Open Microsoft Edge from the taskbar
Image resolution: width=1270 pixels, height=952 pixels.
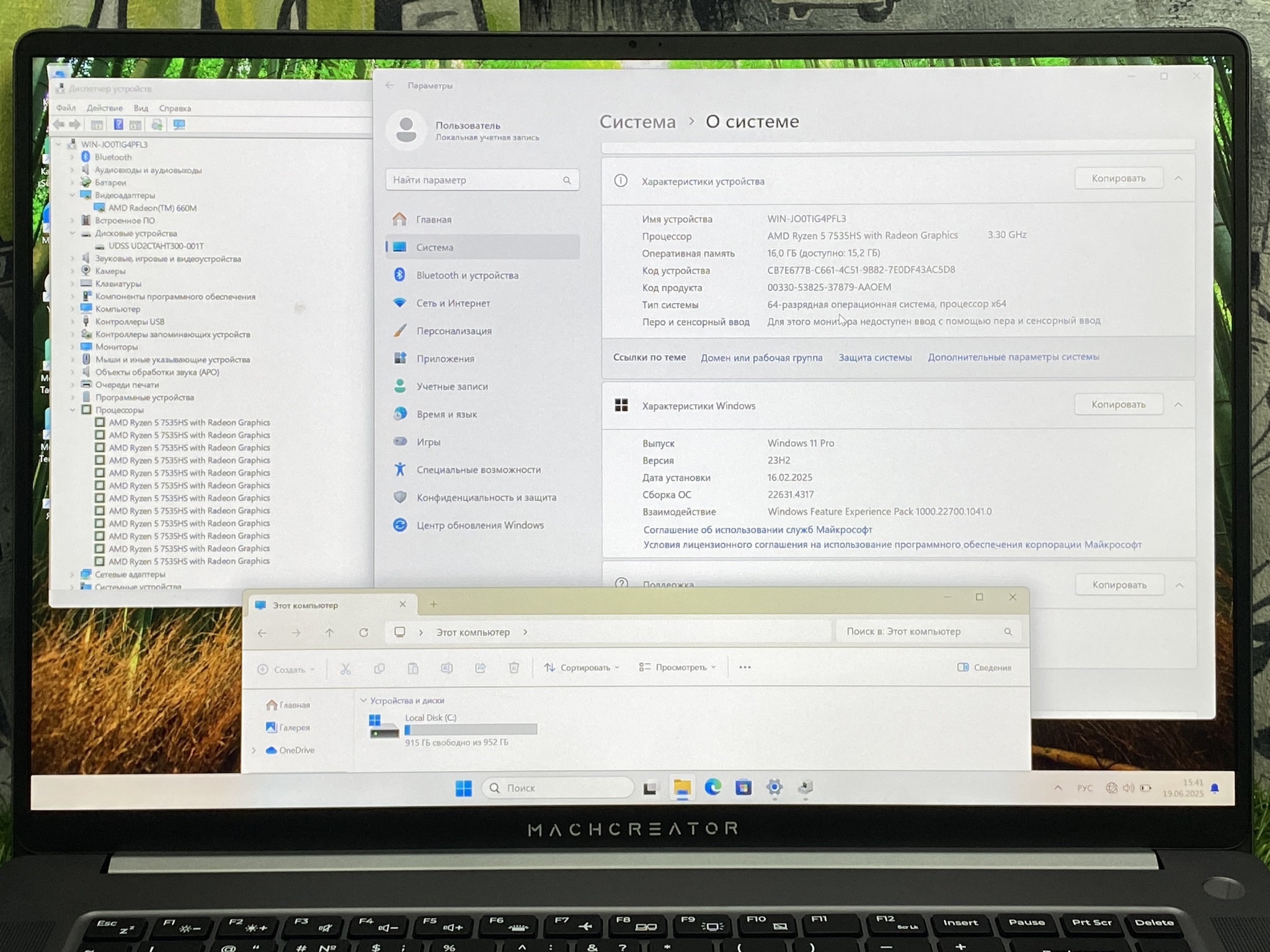[x=713, y=787]
